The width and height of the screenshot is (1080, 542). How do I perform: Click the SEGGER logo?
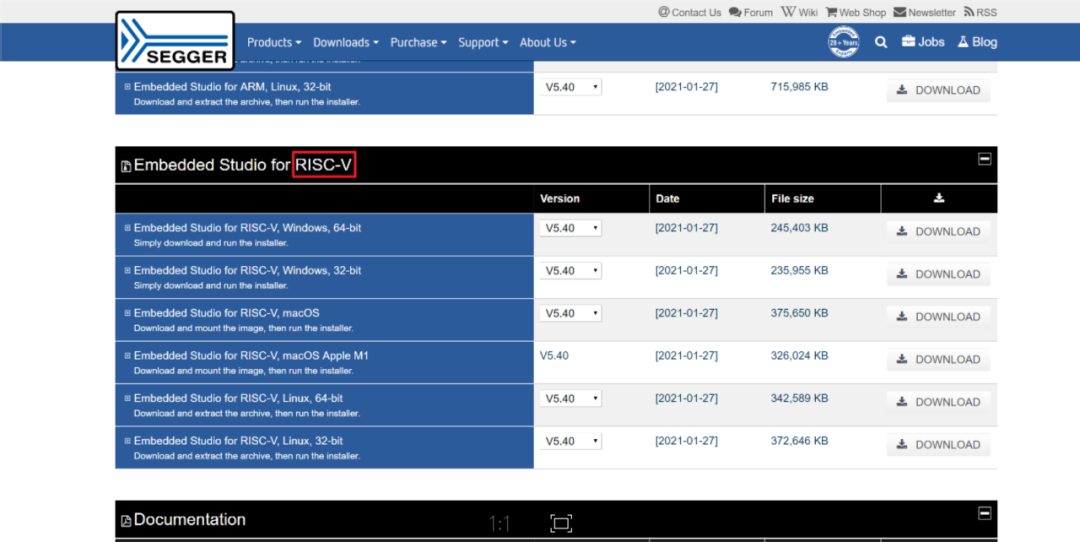coord(175,41)
